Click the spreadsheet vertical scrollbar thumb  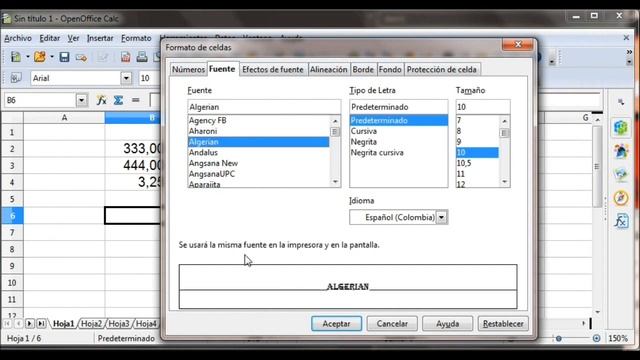point(597,166)
